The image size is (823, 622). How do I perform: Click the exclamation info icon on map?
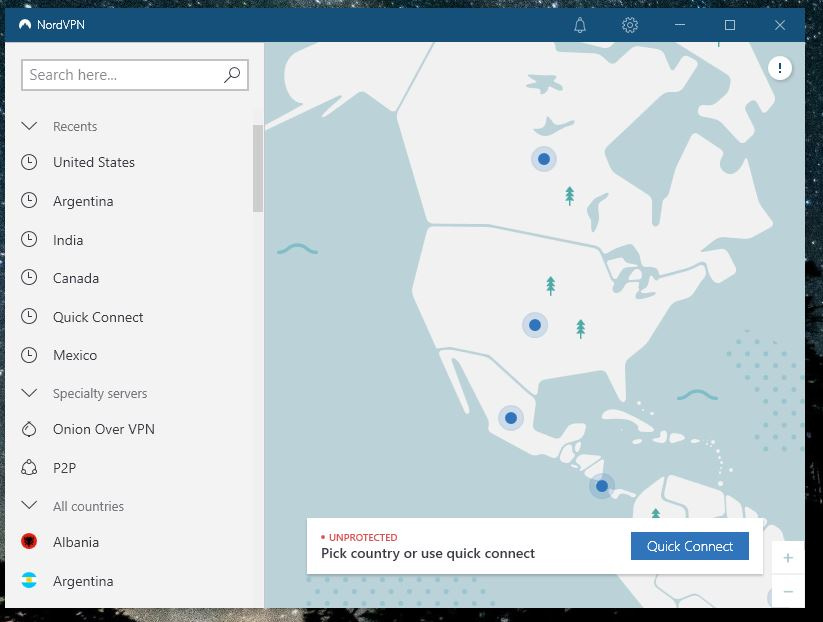click(x=779, y=68)
